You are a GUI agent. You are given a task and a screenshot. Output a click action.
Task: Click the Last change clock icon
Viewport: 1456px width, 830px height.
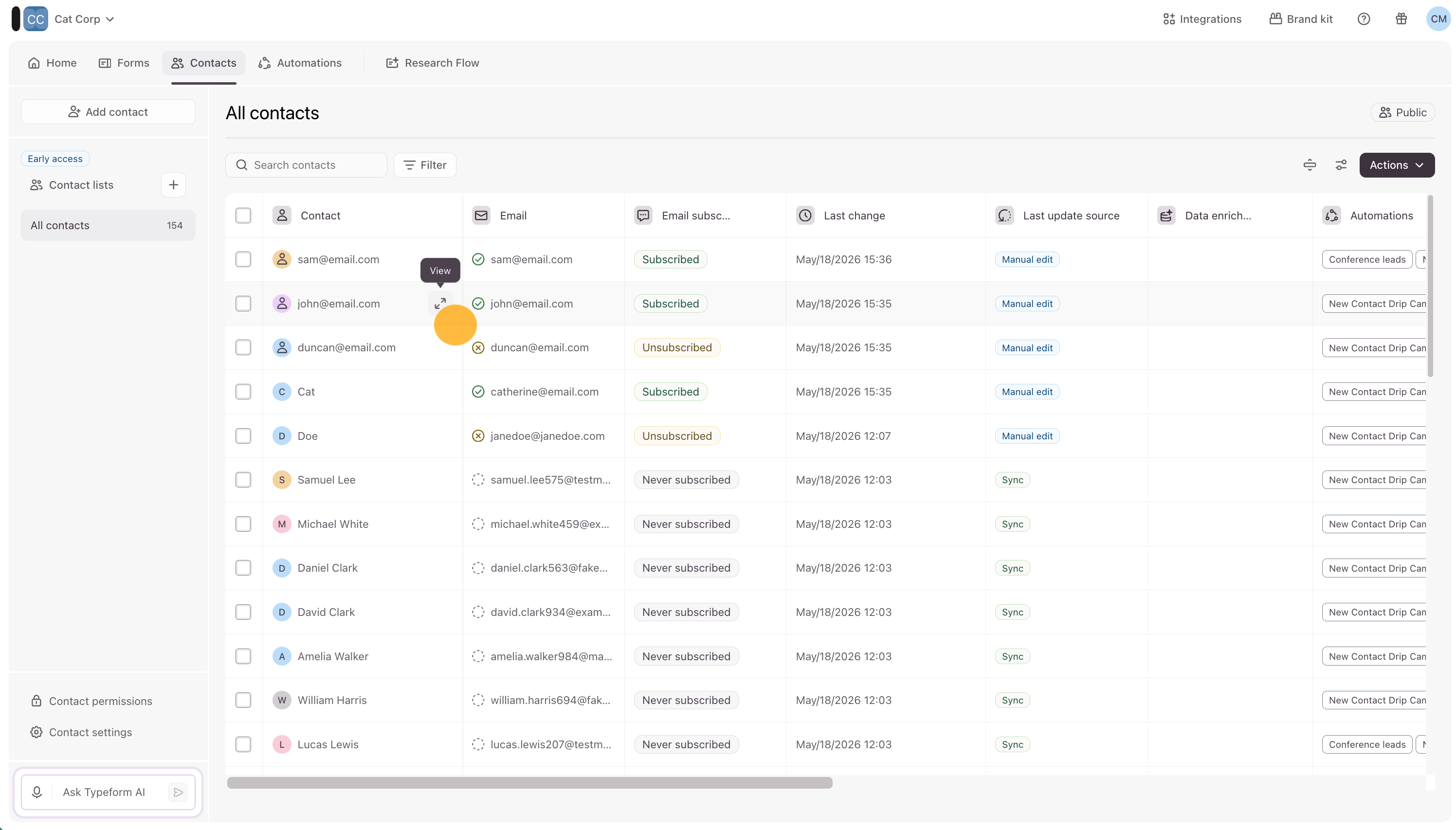point(805,216)
